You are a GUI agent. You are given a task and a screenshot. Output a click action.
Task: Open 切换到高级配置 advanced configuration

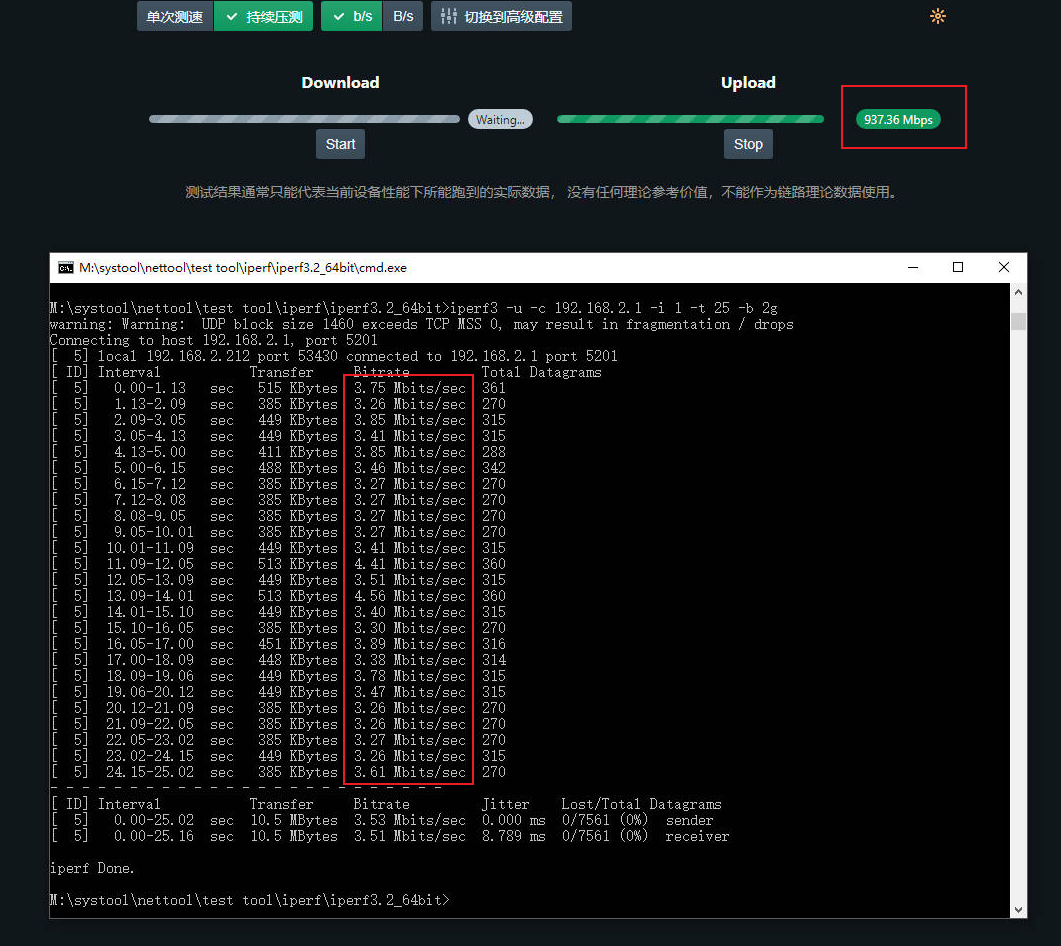501,16
